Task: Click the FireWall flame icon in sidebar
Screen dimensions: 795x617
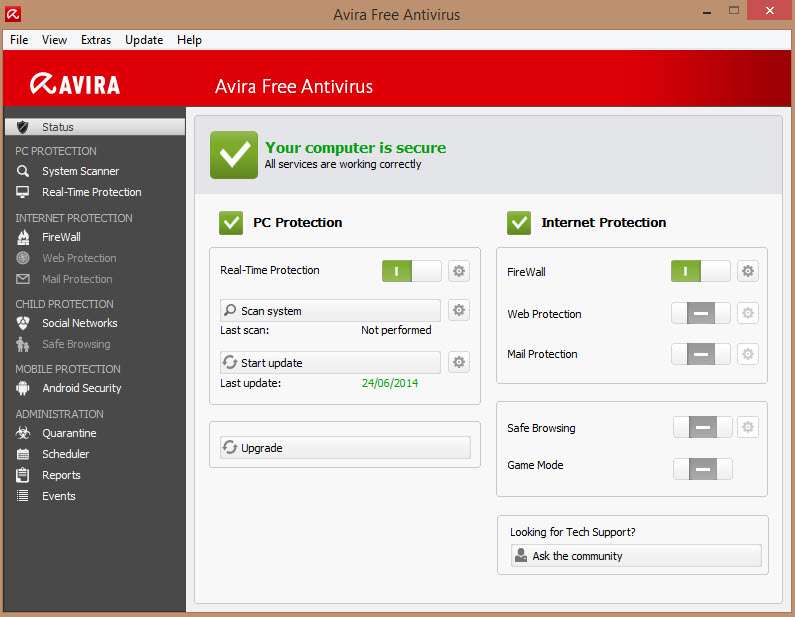Action: [x=23, y=237]
